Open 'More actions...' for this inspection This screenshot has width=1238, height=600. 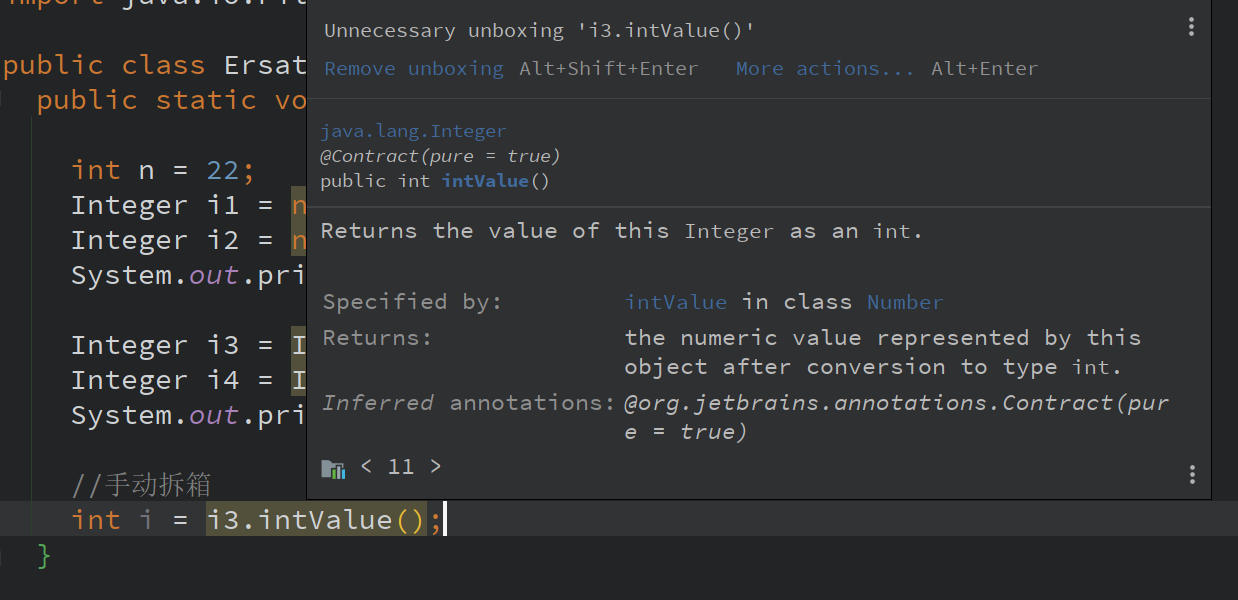825,69
